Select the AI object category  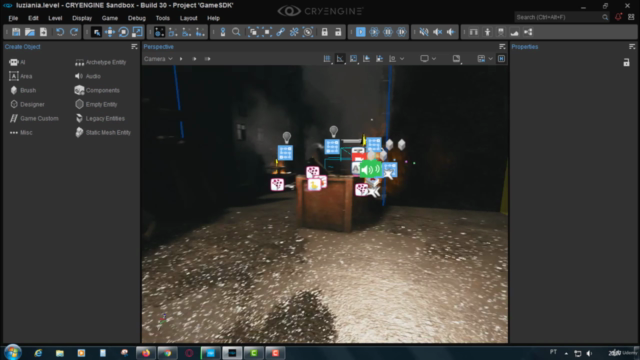[17, 62]
